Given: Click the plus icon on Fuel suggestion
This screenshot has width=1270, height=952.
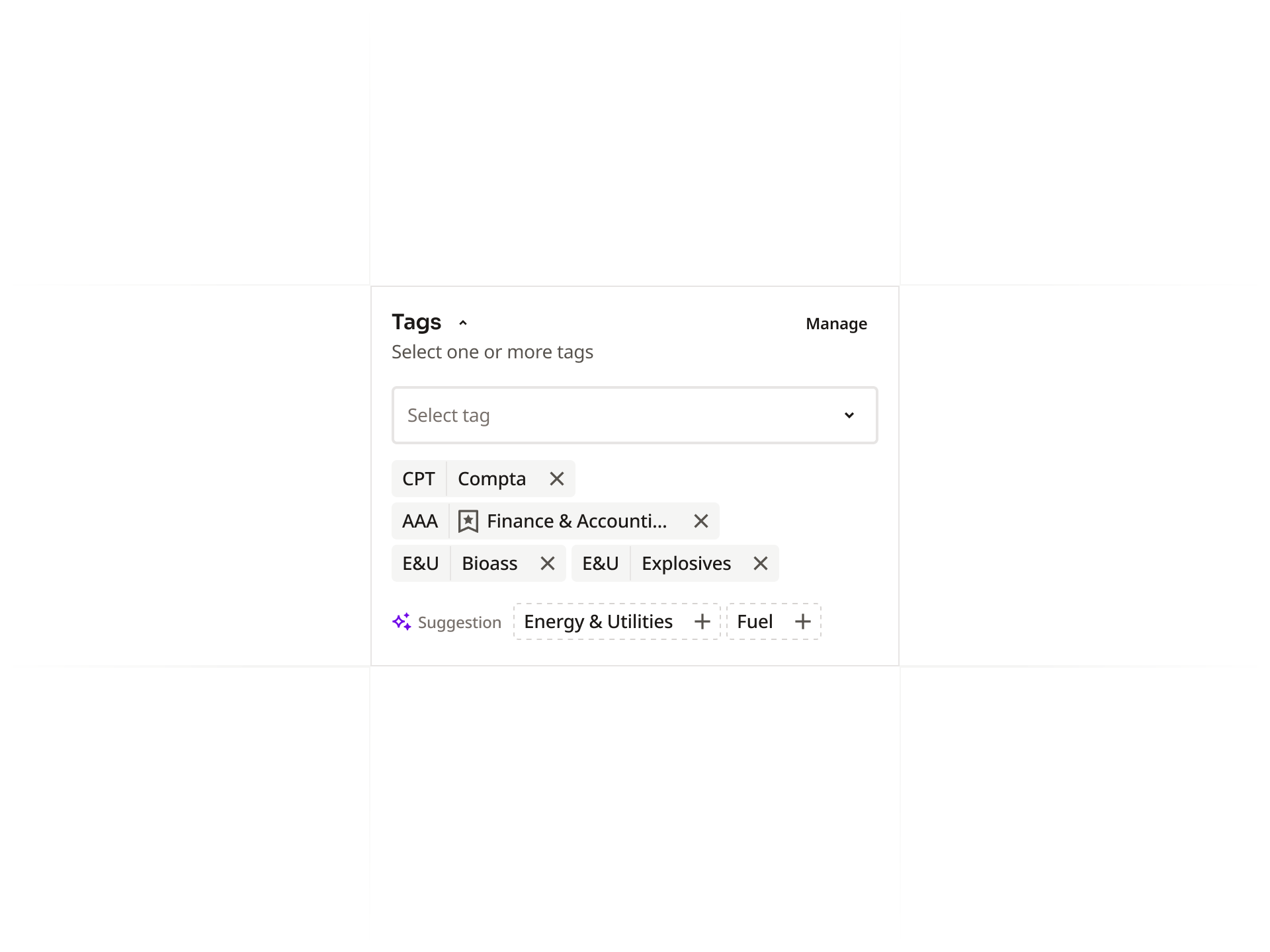Looking at the screenshot, I should pyautogui.click(x=803, y=621).
